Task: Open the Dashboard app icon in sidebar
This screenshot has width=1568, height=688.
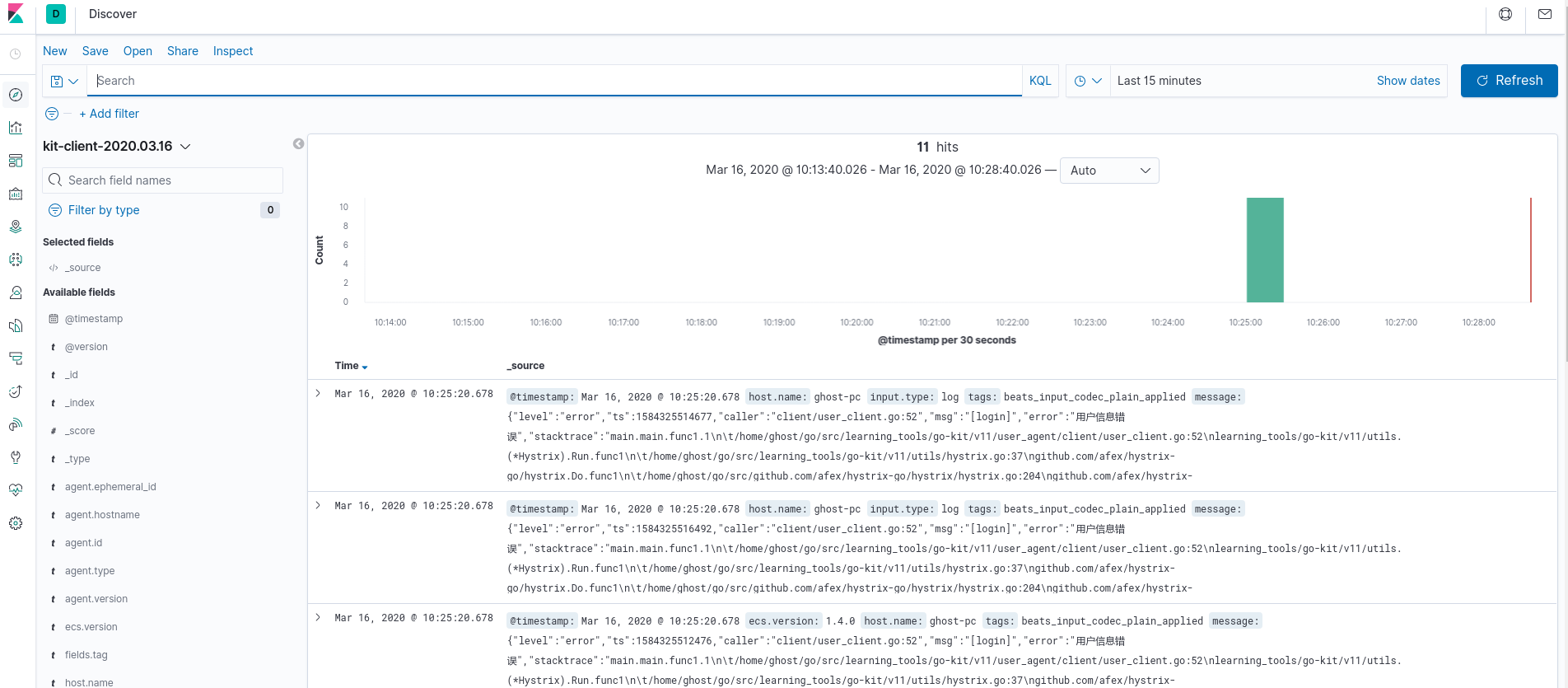Action: click(x=16, y=161)
